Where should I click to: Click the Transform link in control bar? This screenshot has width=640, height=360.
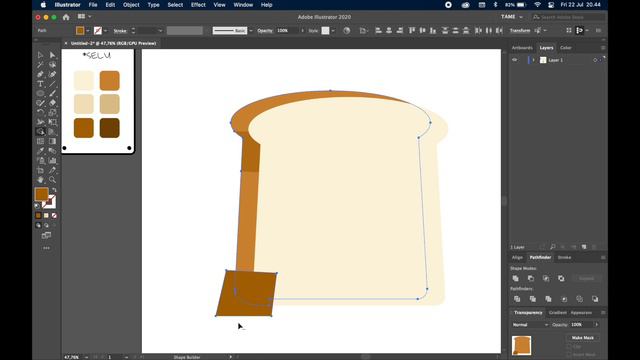tap(520, 31)
